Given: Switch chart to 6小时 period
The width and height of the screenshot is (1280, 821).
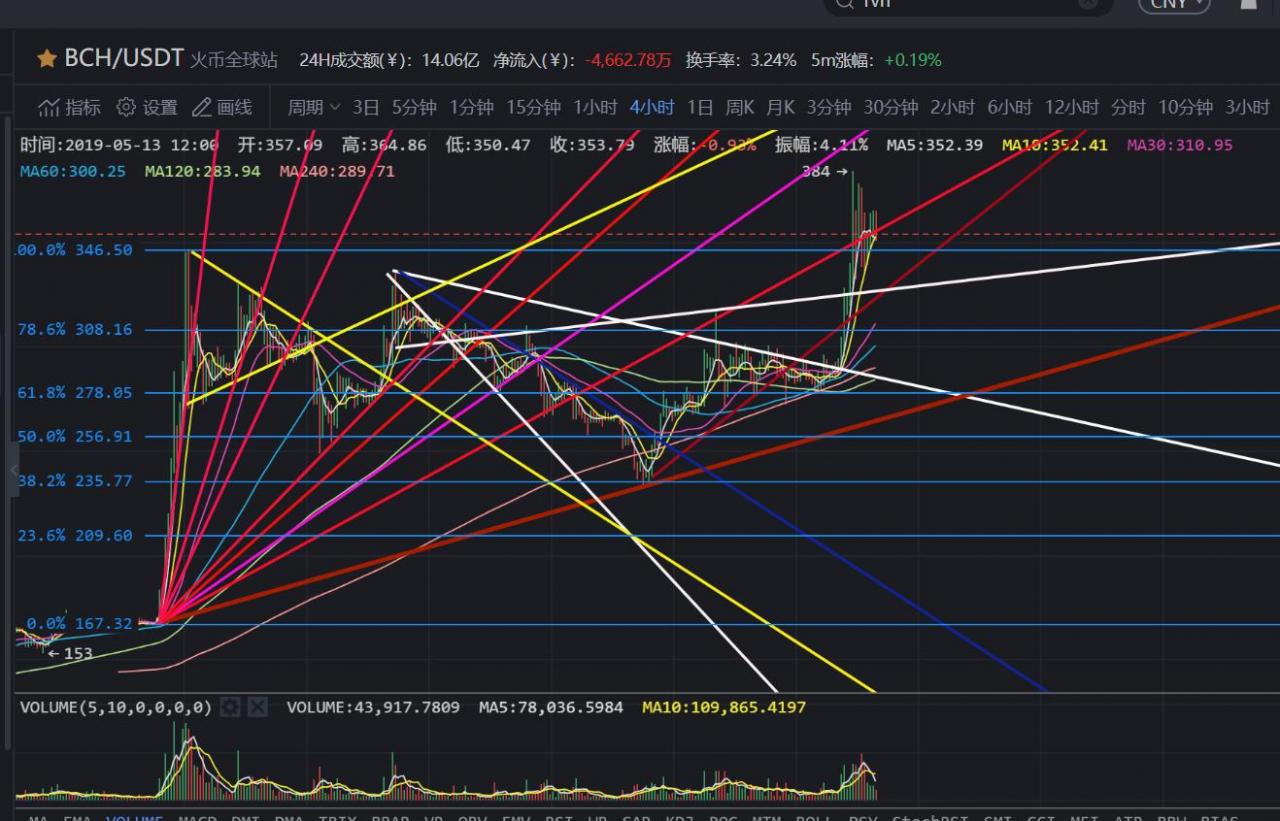Looking at the screenshot, I should (x=1009, y=107).
